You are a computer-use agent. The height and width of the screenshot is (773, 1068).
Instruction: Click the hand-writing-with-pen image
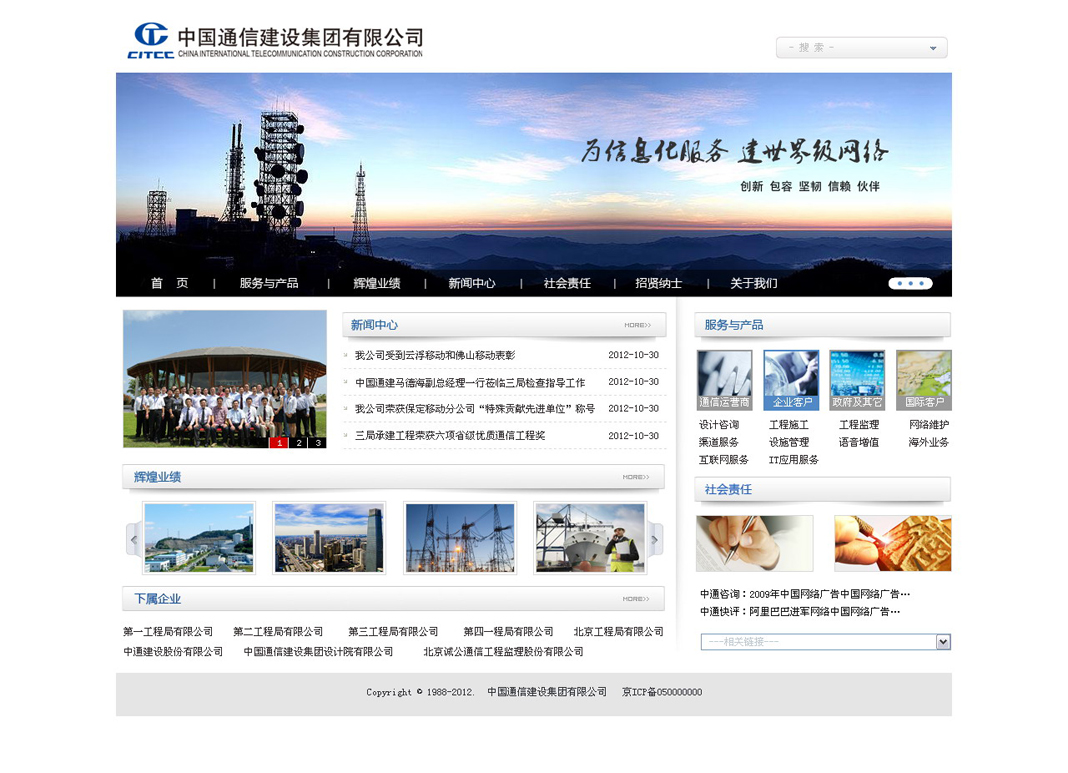755,543
